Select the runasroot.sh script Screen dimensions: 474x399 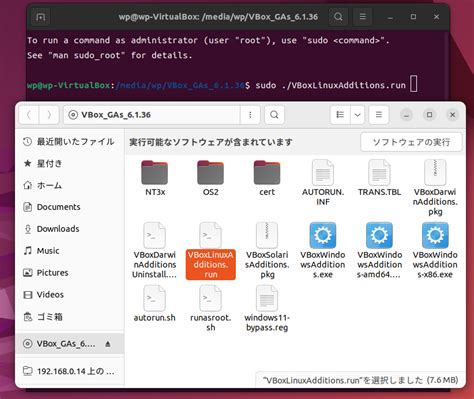(x=210, y=308)
